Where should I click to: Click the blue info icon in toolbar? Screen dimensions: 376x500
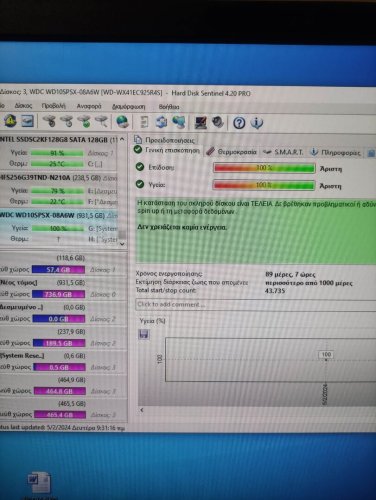(x=256, y=123)
